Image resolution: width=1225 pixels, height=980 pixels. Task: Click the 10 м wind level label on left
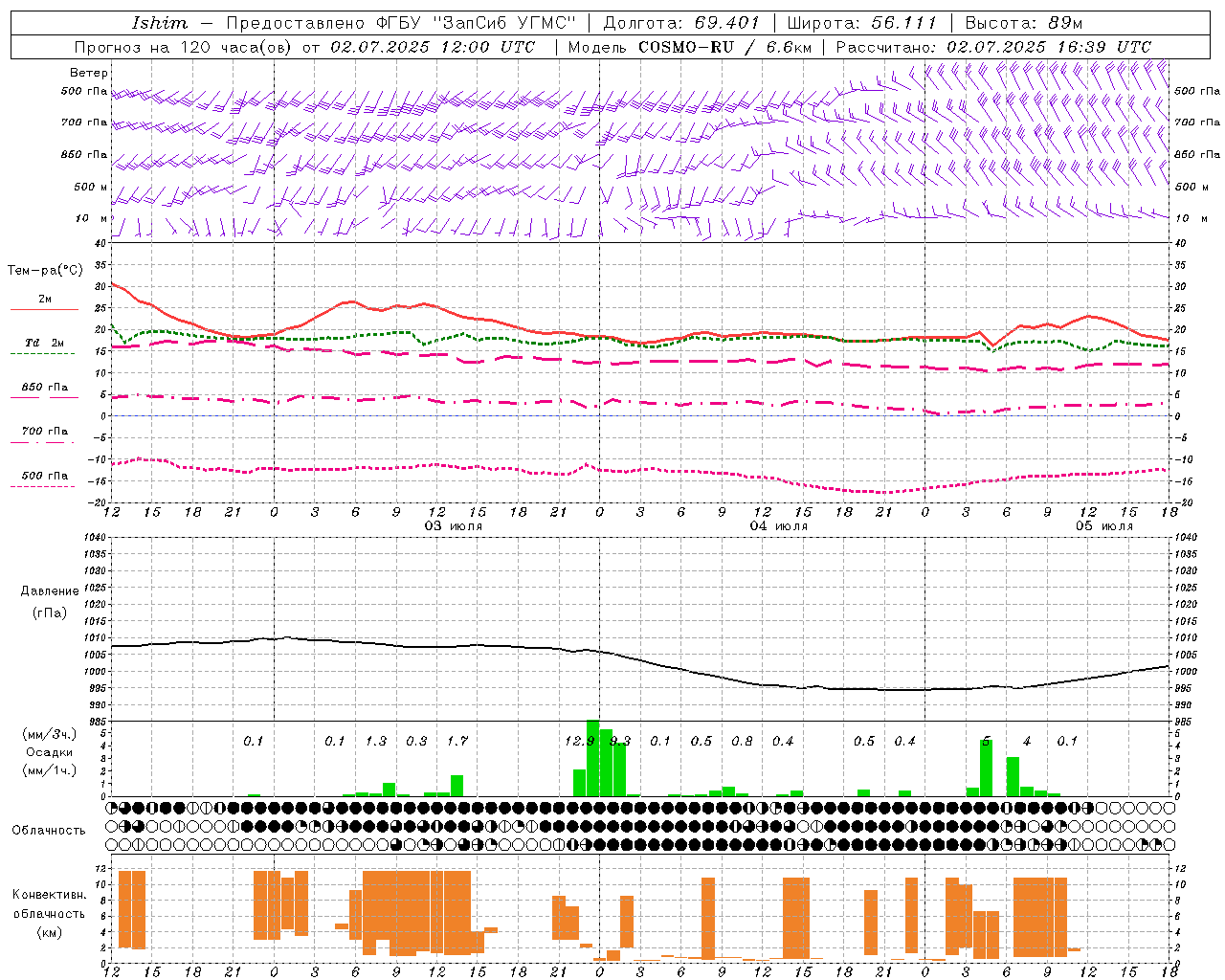click(91, 218)
